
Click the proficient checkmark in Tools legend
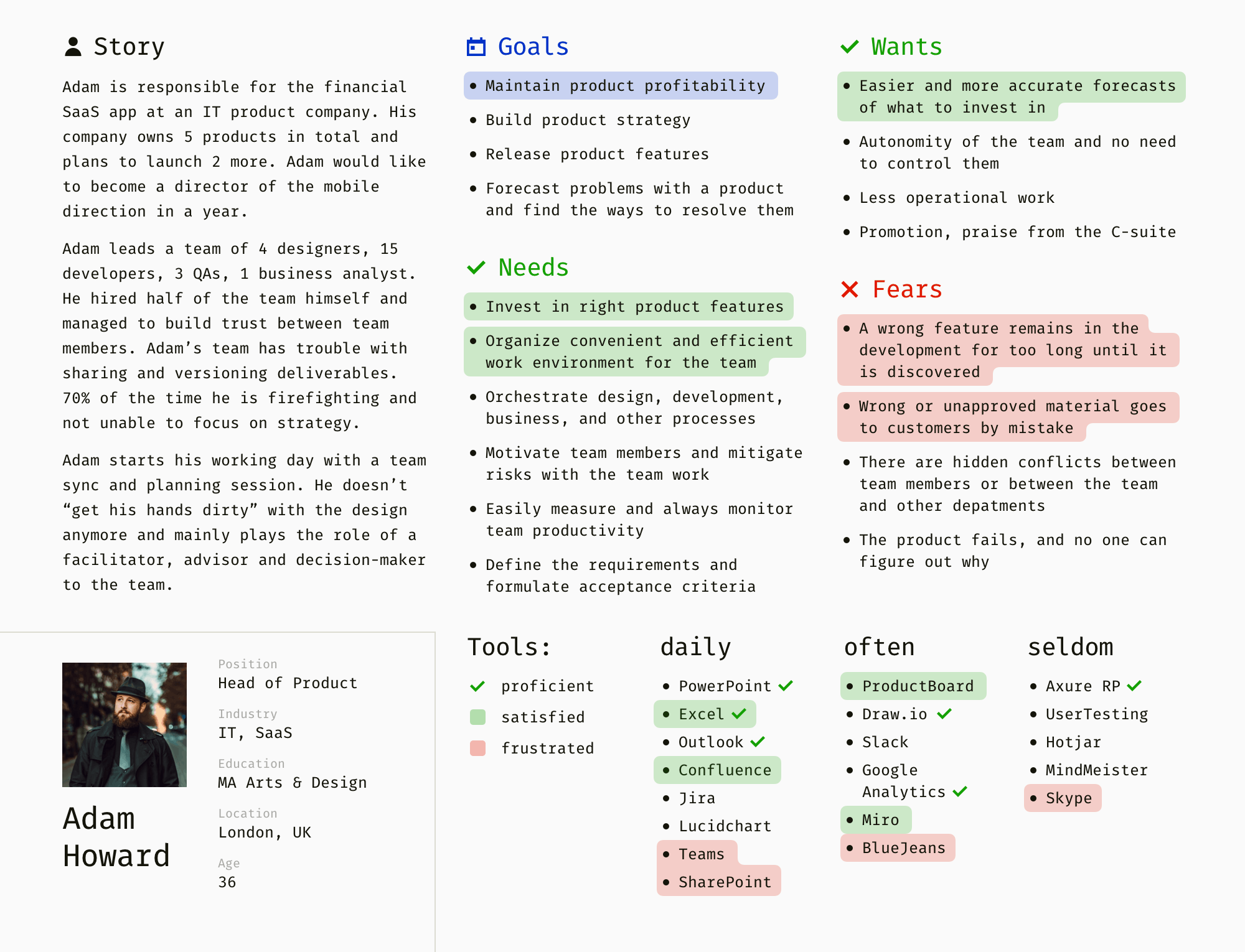[x=477, y=686]
